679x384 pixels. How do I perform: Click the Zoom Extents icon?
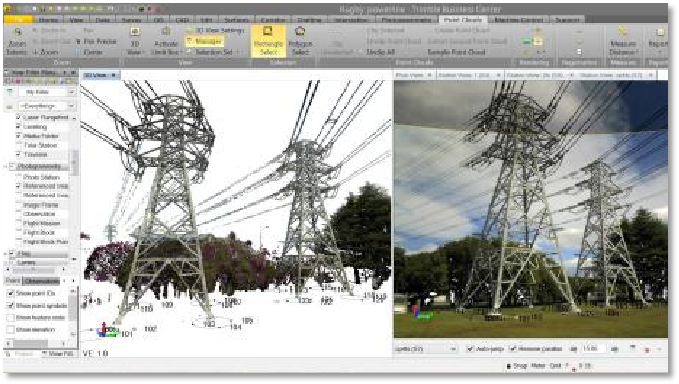coord(18,32)
